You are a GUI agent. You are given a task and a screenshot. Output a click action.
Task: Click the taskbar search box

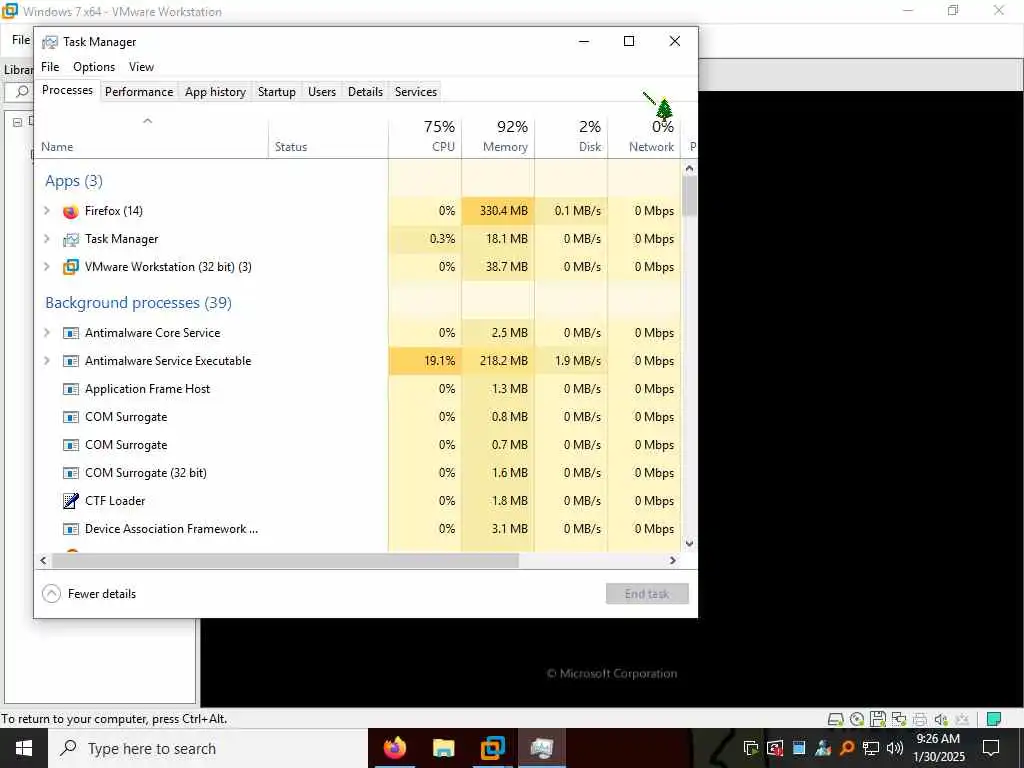[x=208, y=748]
